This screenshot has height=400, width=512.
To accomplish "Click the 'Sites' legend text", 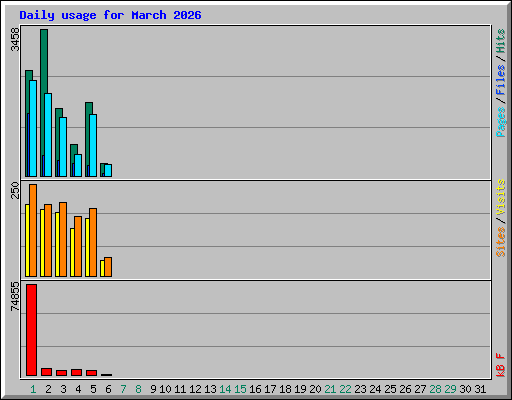I will point(501,242).
